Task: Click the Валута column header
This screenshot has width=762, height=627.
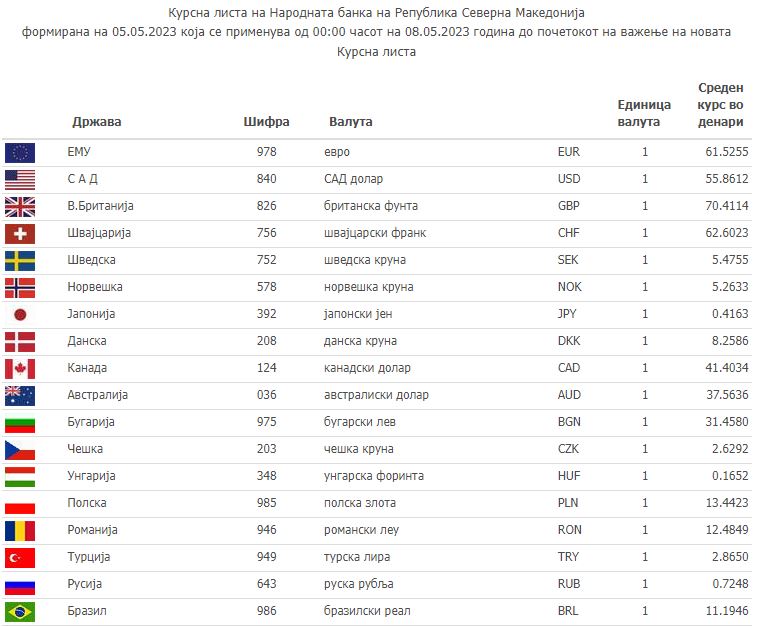Action: (x=350, y=122)
